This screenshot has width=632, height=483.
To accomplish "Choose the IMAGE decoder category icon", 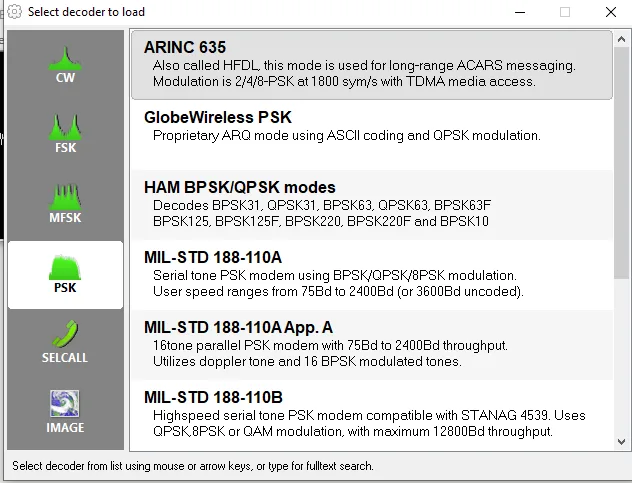I will click(x=65, y=404).
